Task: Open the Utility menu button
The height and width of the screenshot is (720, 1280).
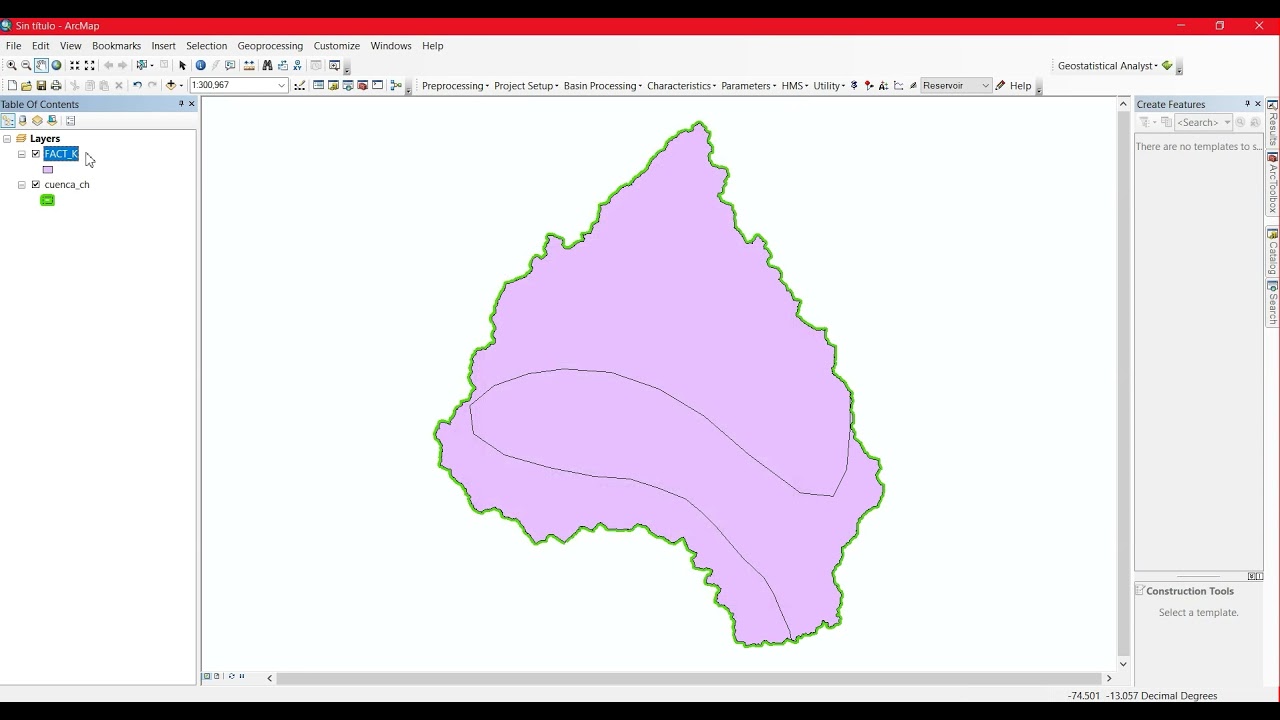Action: pyautogui.click(x=829, y=86)
